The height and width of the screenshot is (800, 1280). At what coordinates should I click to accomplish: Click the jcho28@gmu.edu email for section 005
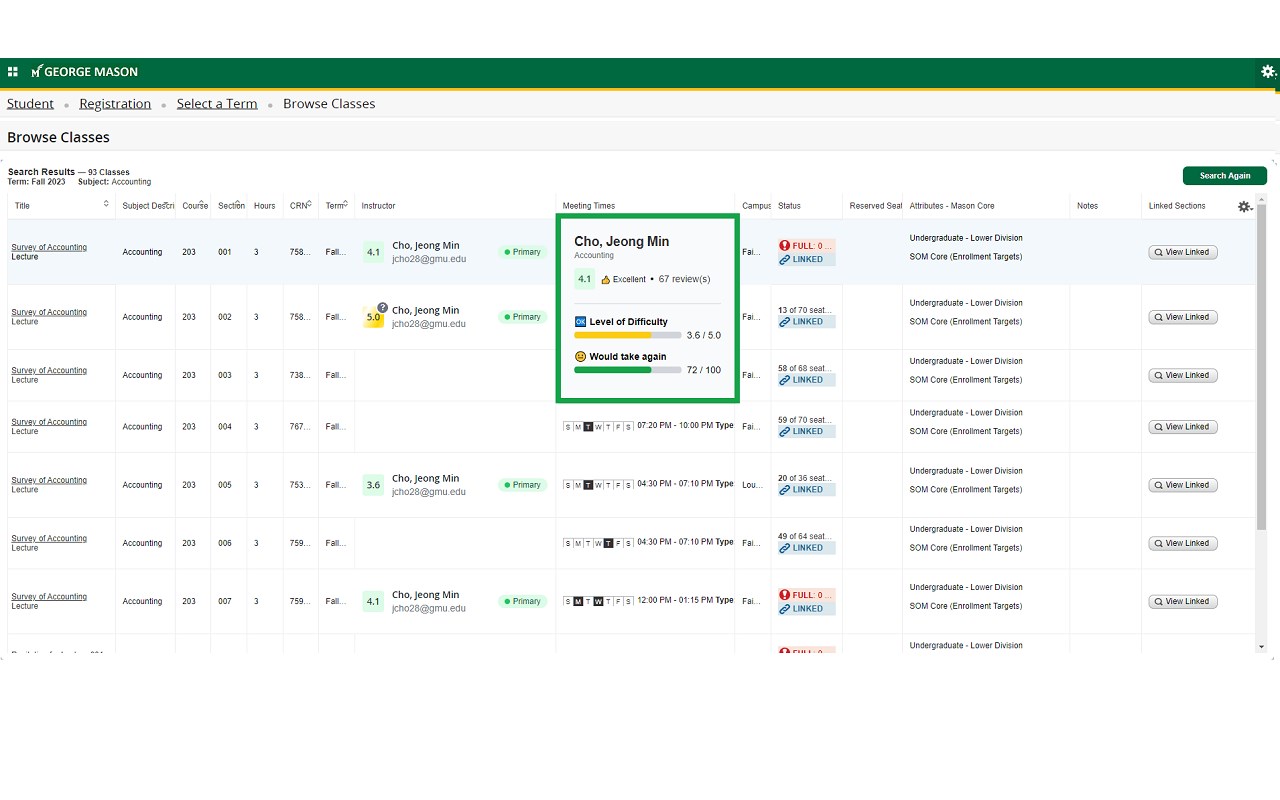pyautogui.click(x=429, y=492)
